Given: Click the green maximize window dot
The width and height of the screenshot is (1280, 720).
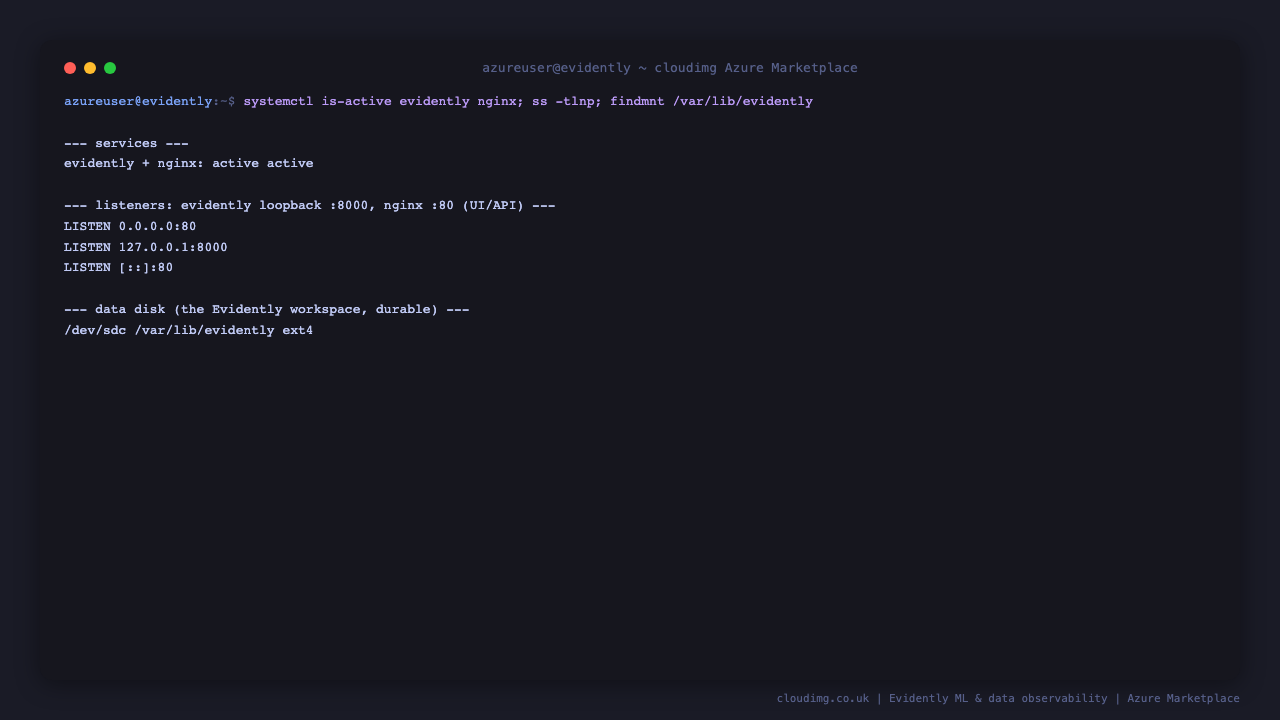Looking at the screenshot, I should (110, 68).
